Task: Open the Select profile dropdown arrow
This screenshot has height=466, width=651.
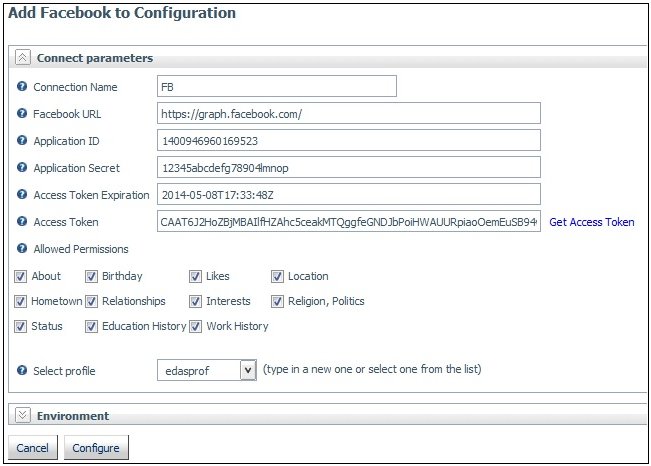Action: point(248,370)
